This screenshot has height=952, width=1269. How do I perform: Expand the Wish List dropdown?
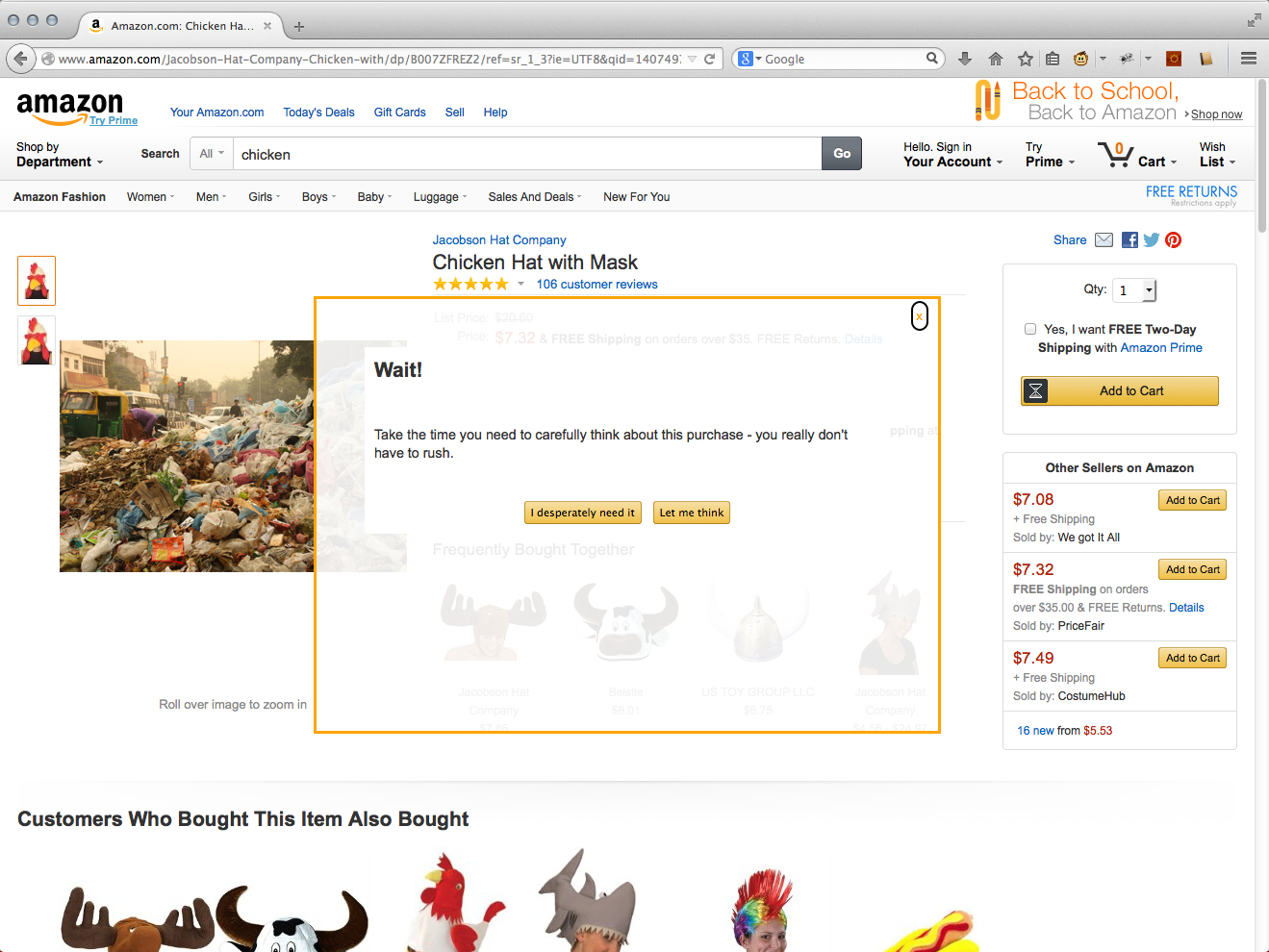click(x=1217, y=155)
